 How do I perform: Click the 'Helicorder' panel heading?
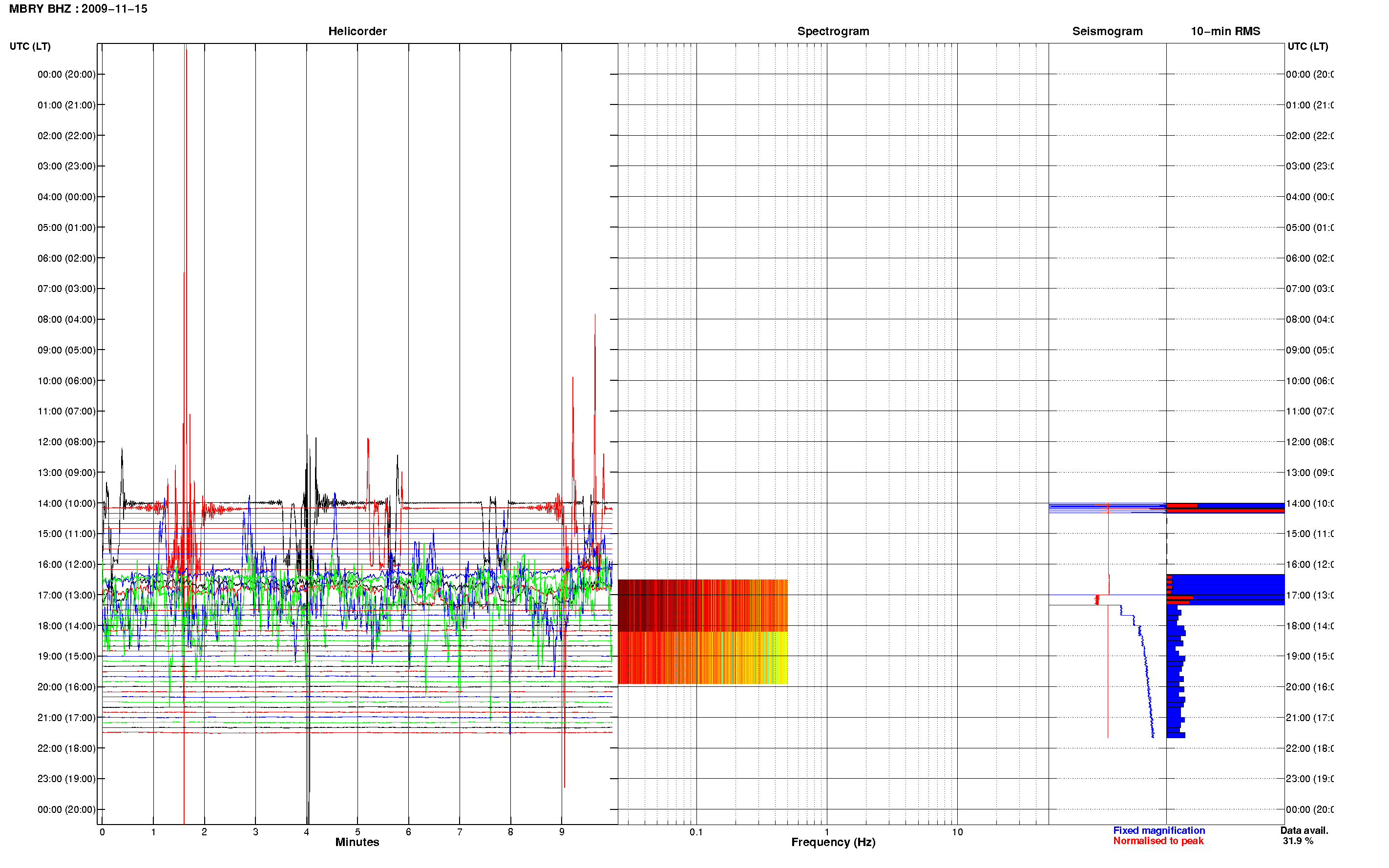(x=357, y=31)
